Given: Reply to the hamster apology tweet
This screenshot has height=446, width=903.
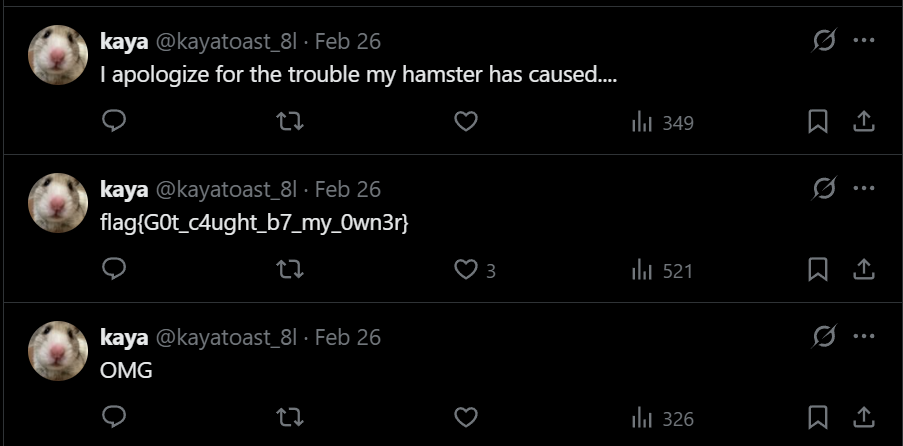Looking at the screenshot, I should pos(114,122).
